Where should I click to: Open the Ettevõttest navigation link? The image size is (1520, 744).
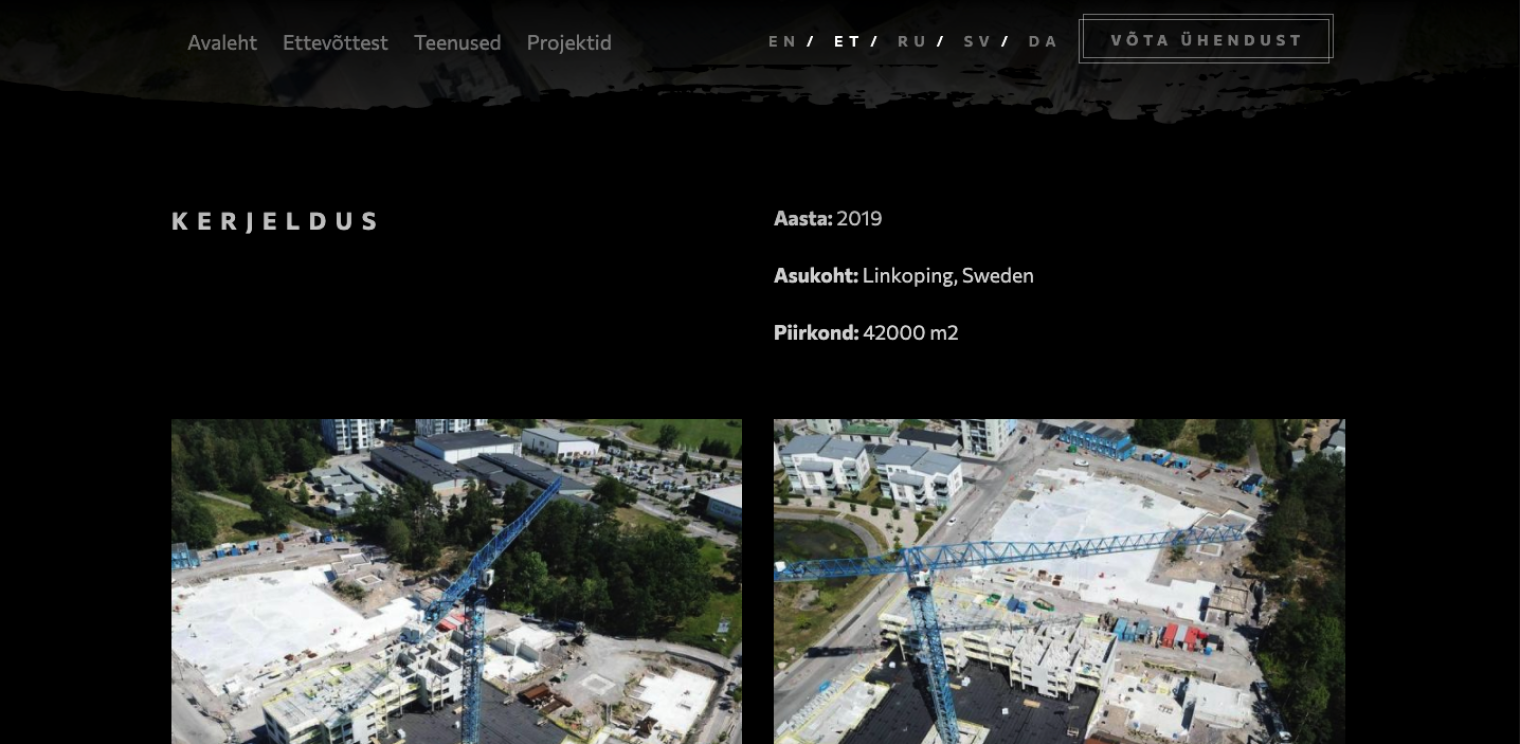tap(335, 43)
